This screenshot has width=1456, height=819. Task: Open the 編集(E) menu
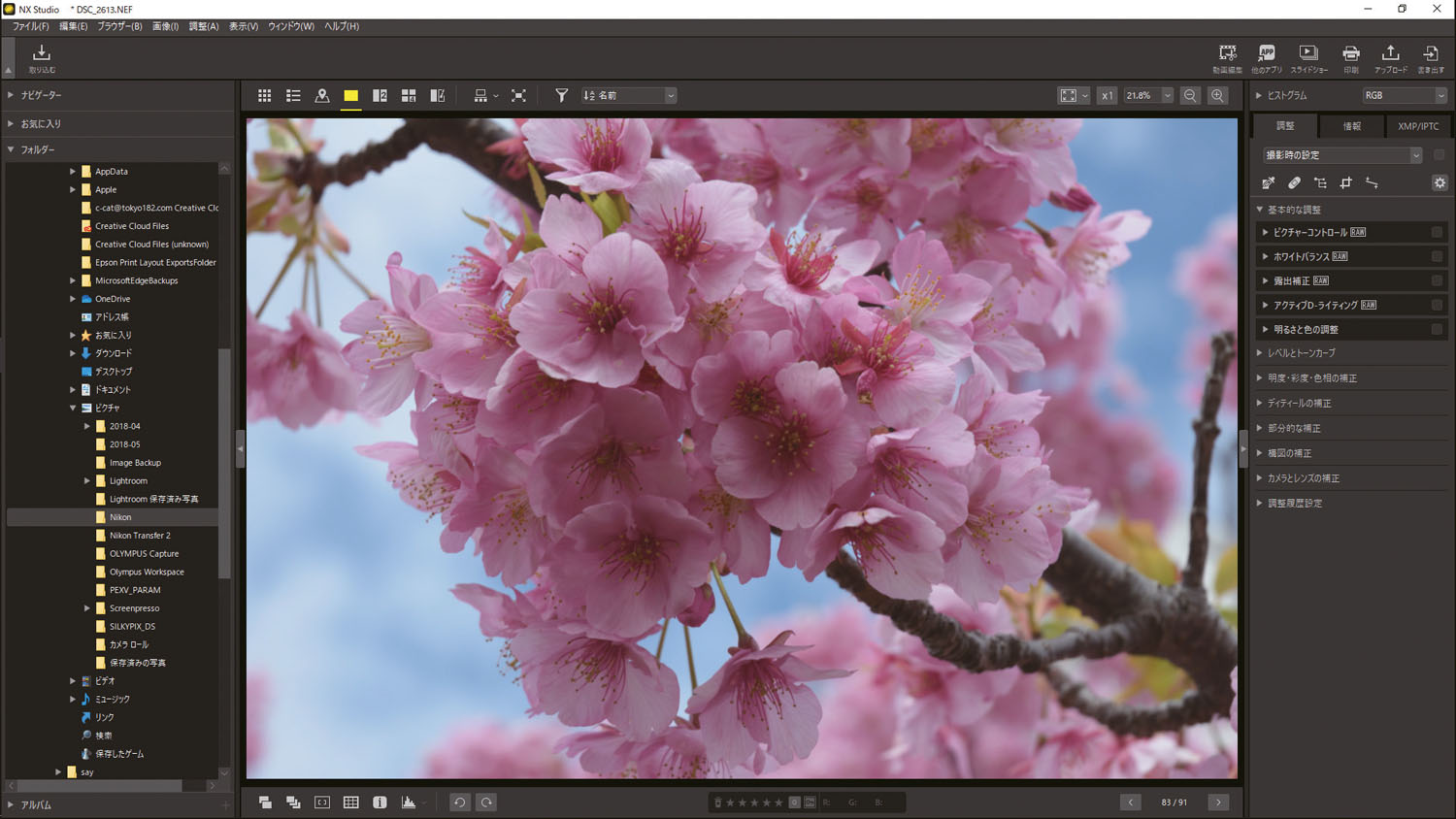73,26
